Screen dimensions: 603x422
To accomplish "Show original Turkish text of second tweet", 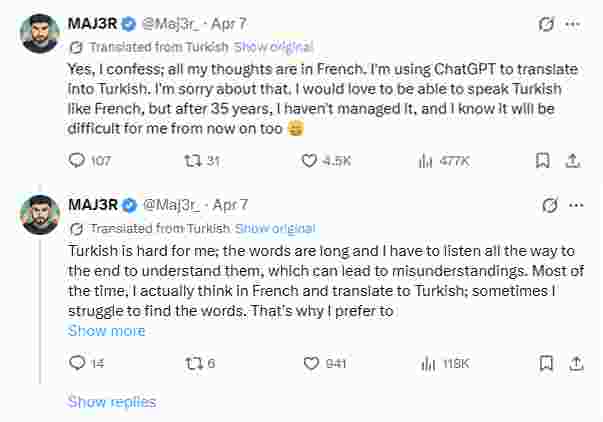I will [275, 227].
